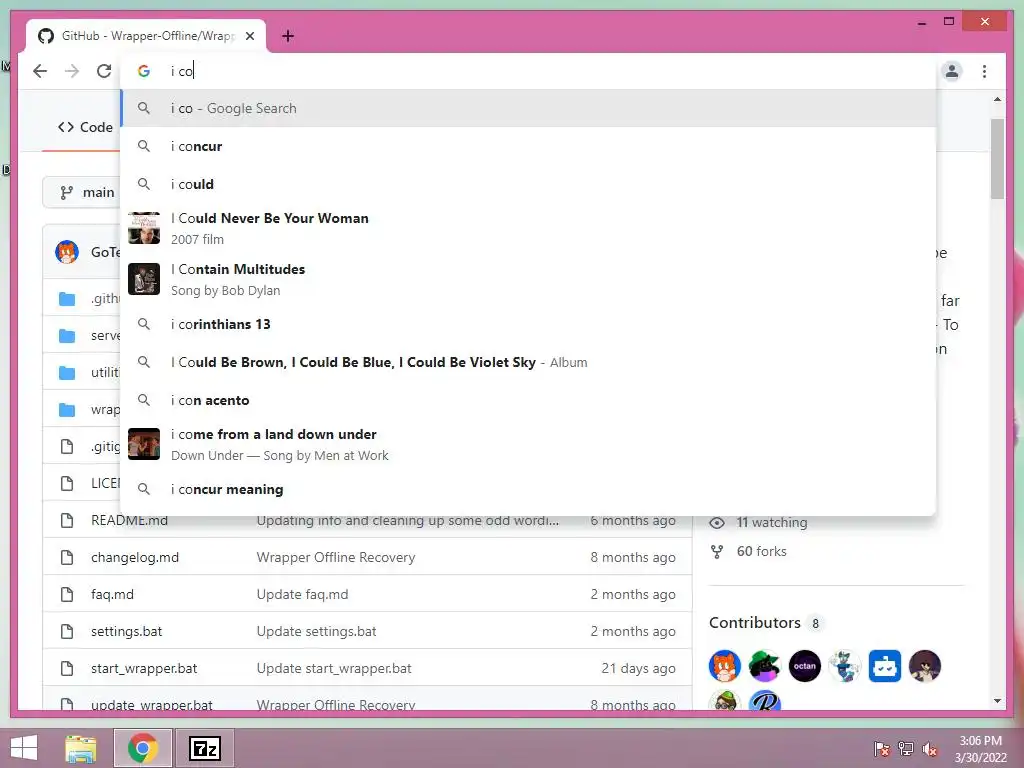This screenshot has width=1024, height=768.
Task: Choose the 'i co - Google Search' suggestion
Action: 528,108
